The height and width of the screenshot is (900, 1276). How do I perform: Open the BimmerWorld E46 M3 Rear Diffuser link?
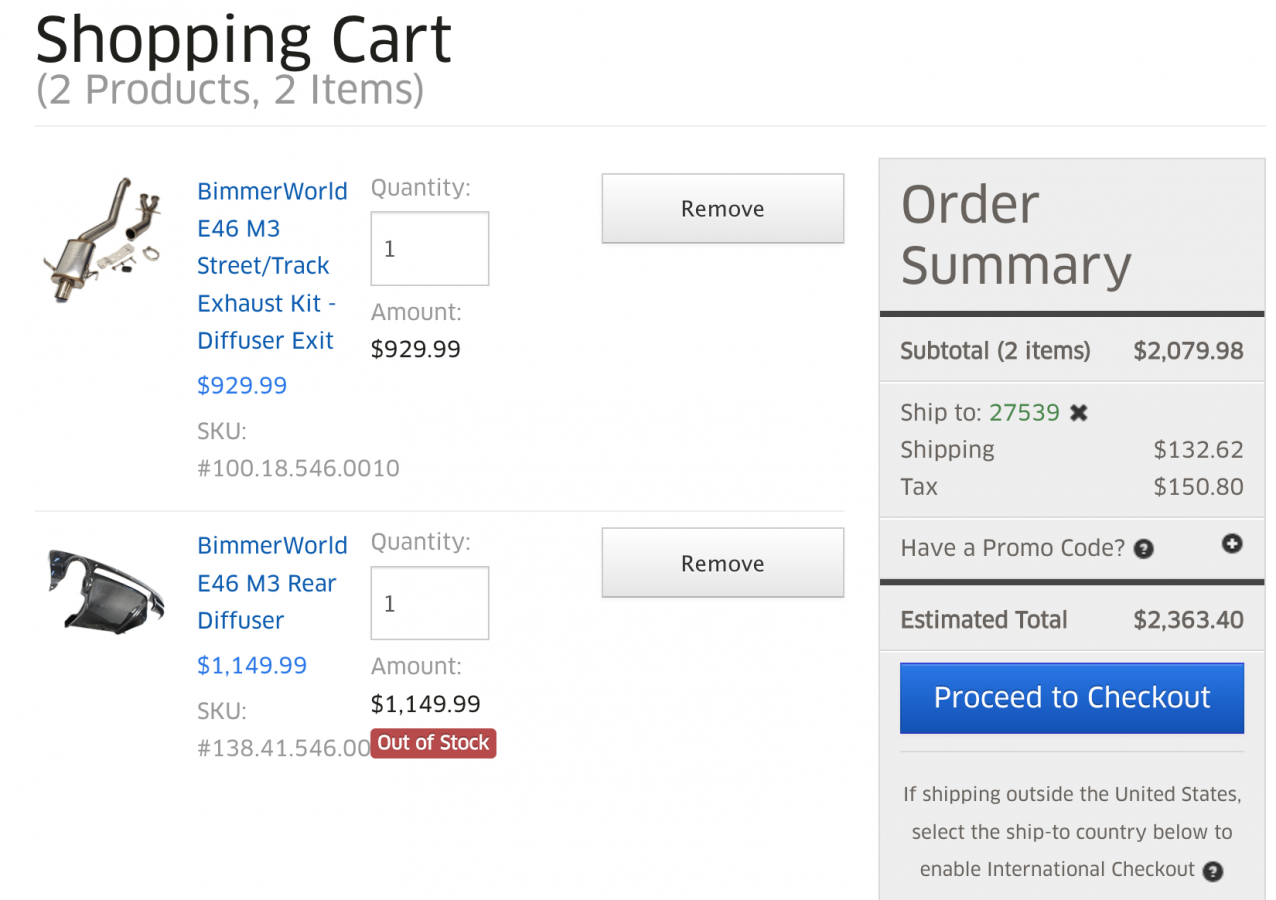pos(272,583)
